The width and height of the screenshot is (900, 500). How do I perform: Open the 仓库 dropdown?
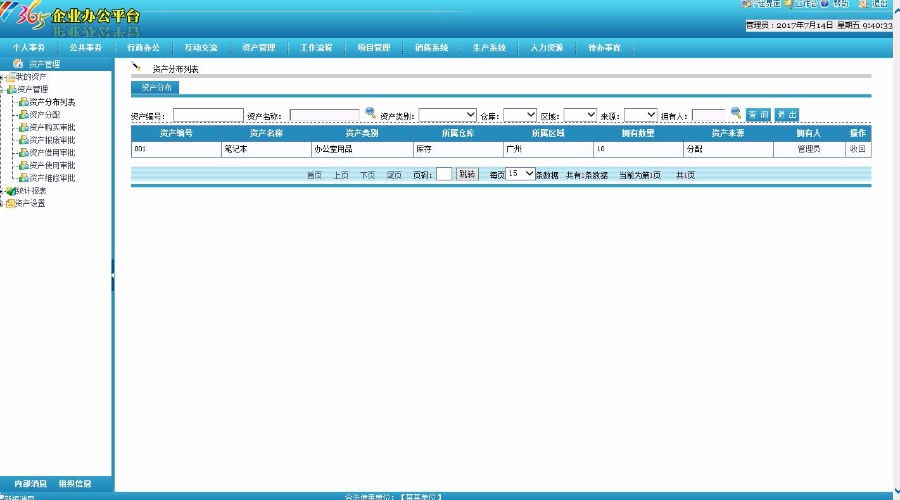click(x=519, y=115)
